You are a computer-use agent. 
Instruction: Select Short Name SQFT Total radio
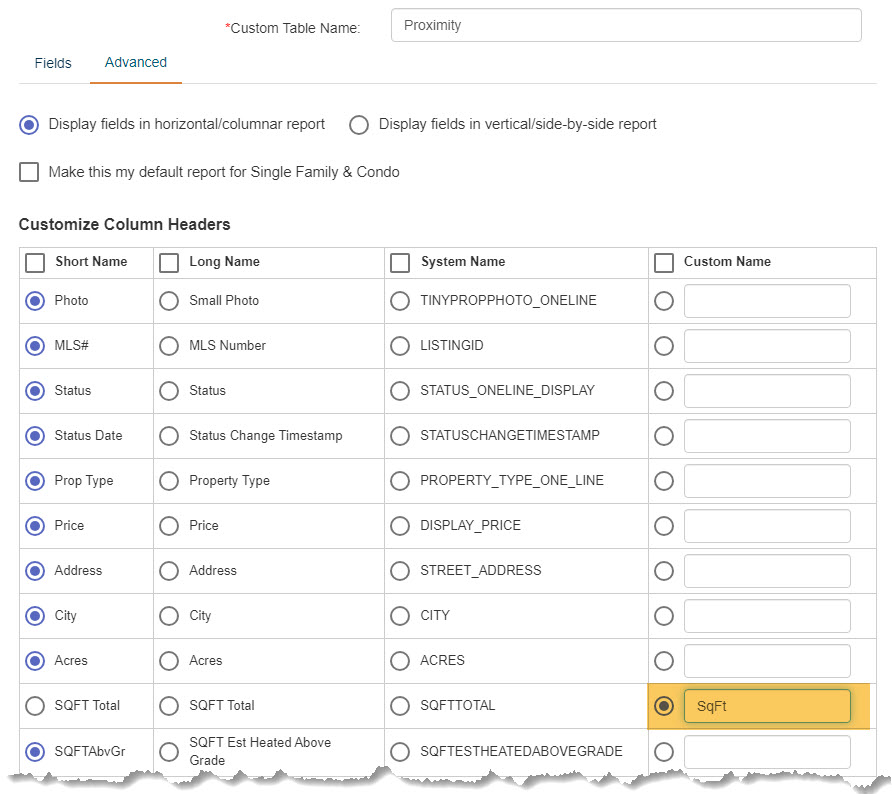pyautogui.click(x=35, y=706)
